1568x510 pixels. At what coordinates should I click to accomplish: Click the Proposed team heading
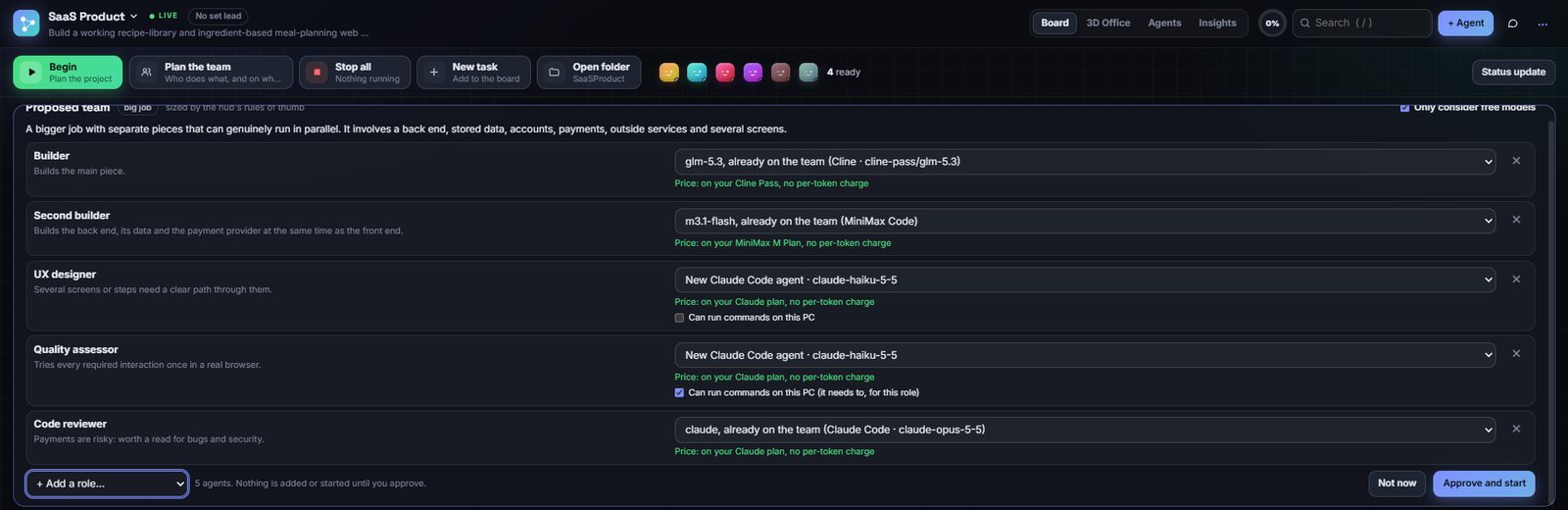pyautogui.click(x=68, y=107)
